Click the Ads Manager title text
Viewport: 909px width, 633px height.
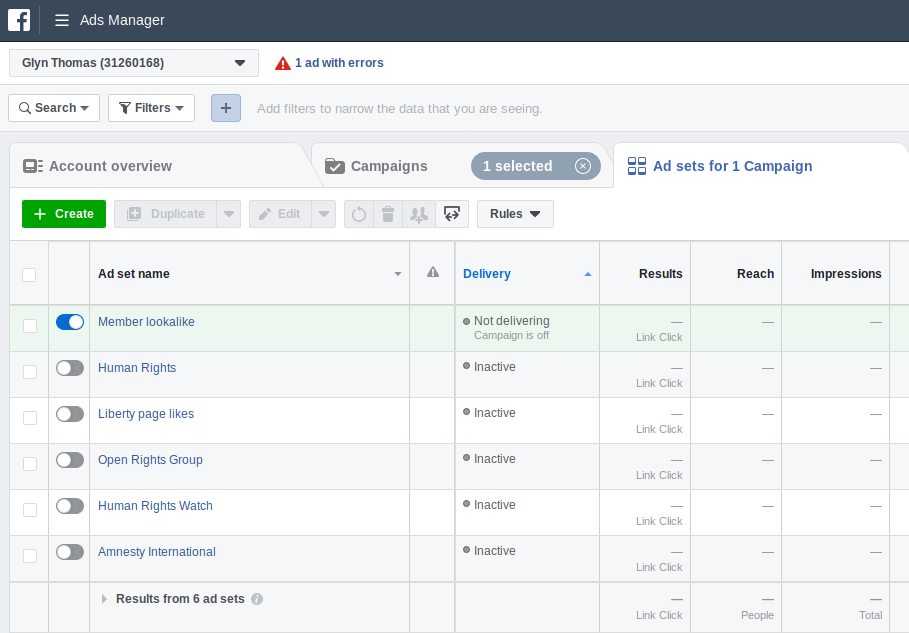coord(122,20)
